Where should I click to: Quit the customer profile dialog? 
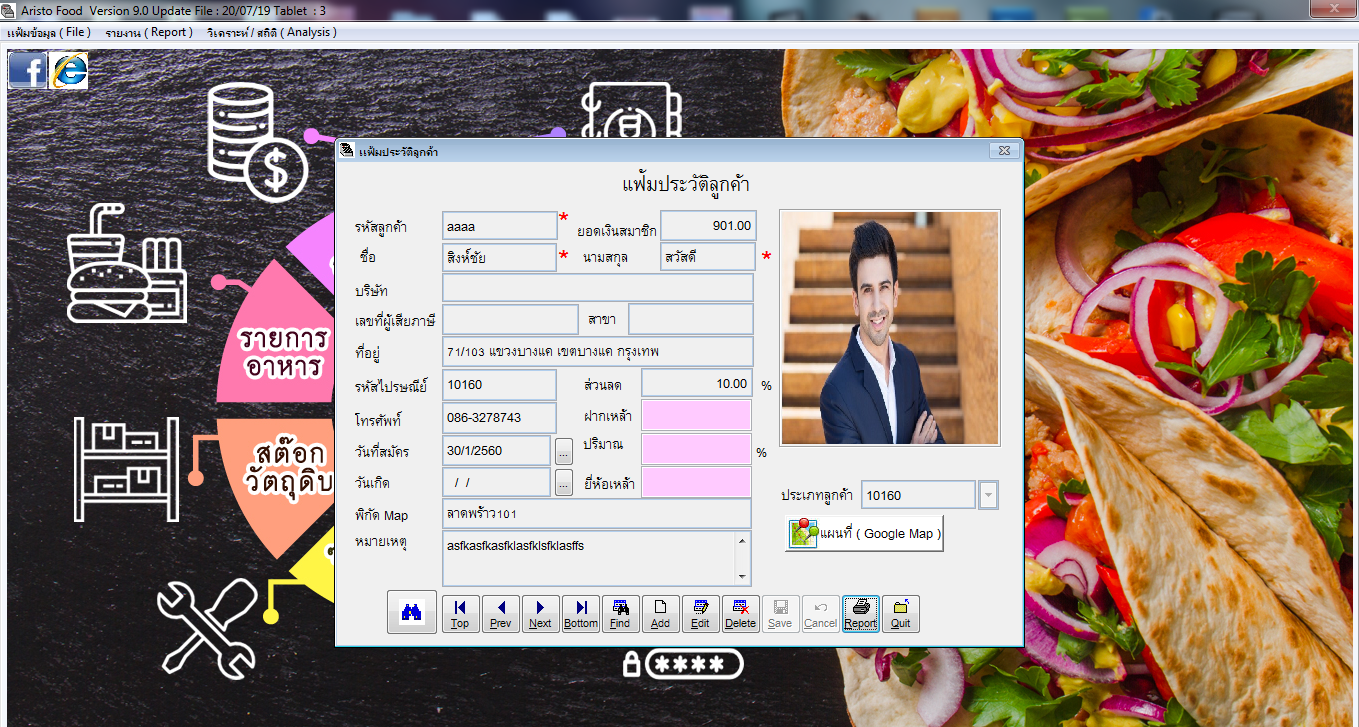pyautogui.click(x=900, y=614)
